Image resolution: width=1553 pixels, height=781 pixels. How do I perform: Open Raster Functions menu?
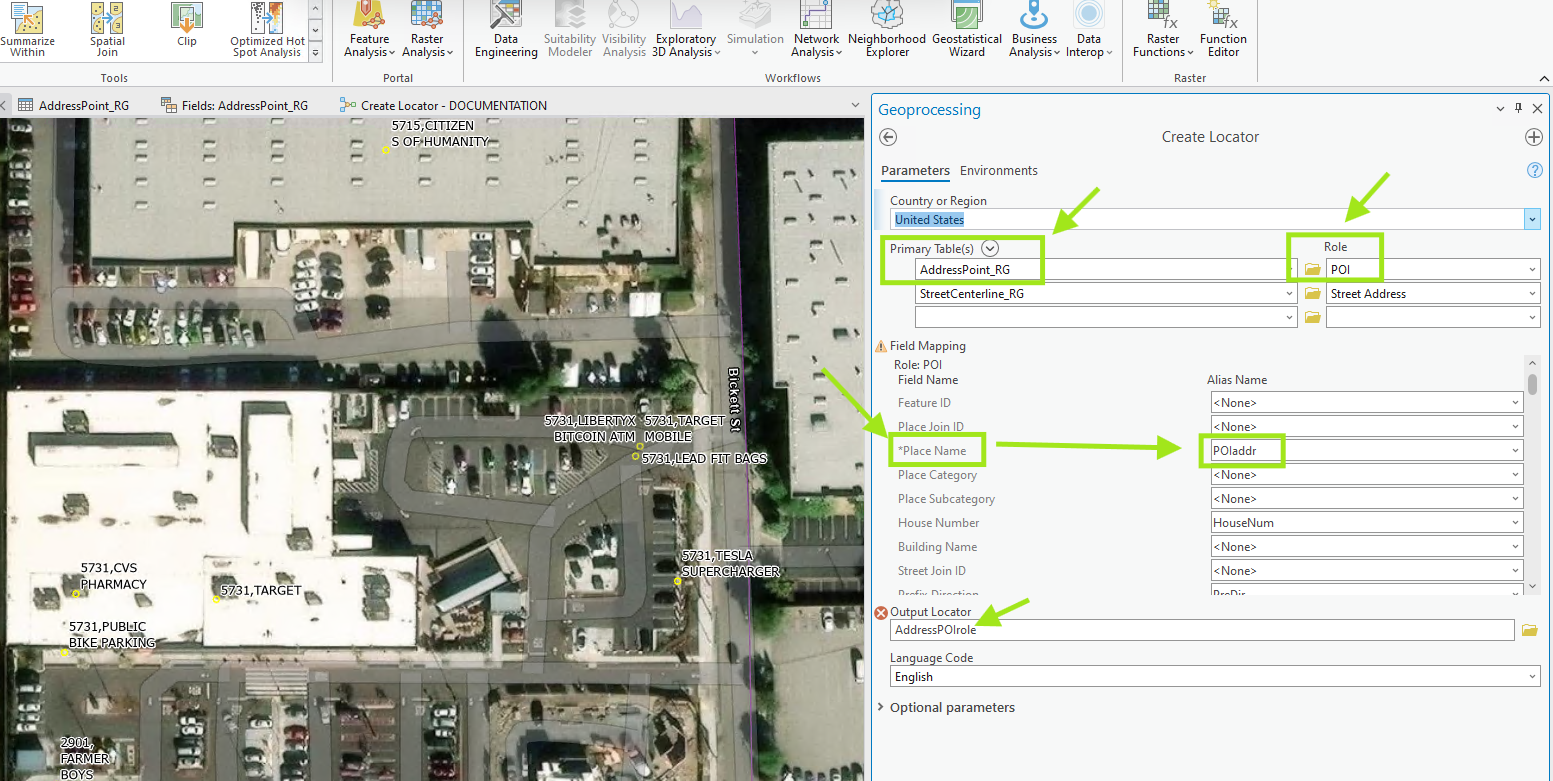click(1163, 30)
